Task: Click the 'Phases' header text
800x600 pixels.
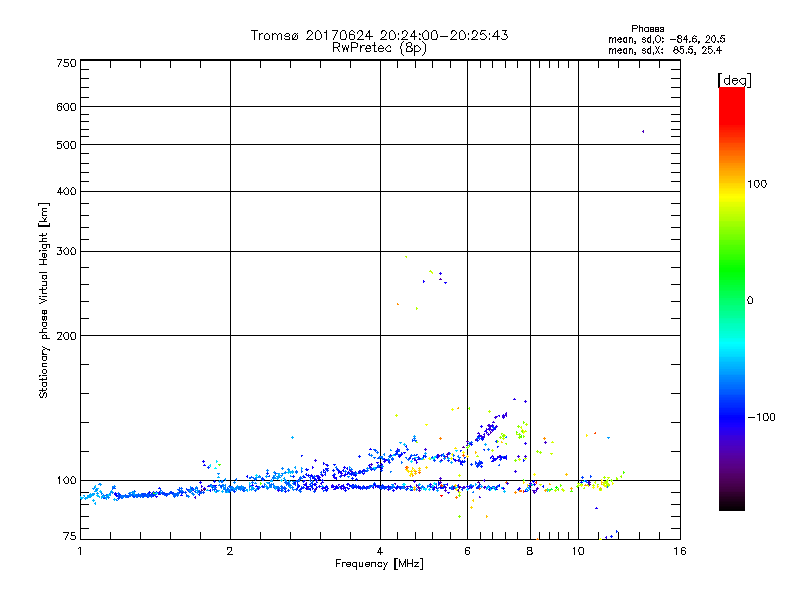Action: (x=647, y=29)
